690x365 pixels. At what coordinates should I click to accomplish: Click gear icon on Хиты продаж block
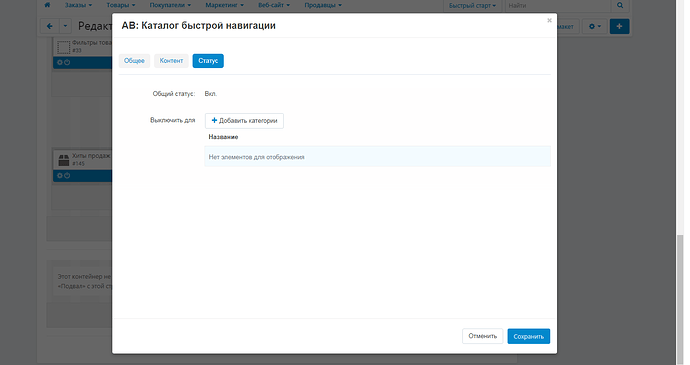coord(60,176)
